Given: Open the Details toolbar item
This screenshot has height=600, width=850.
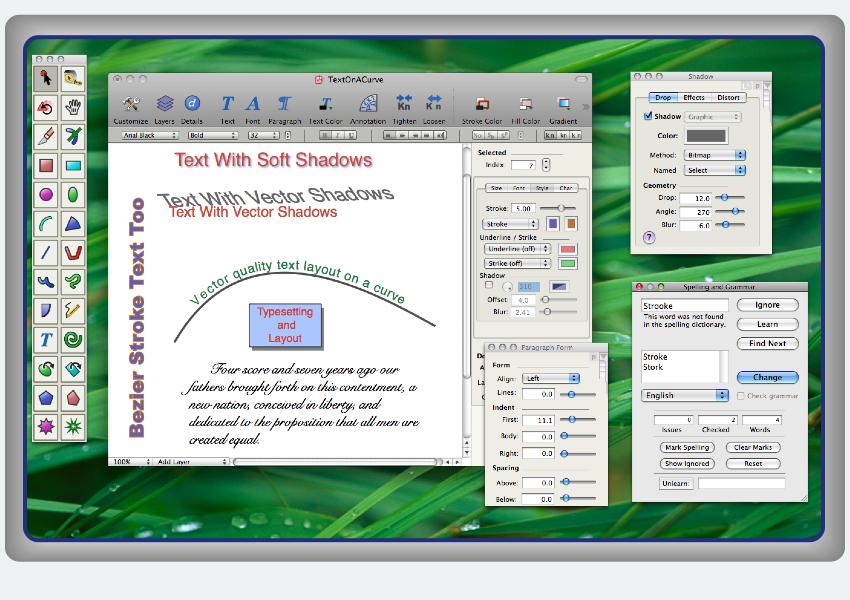Looking at the screenshot, I should pyautogui.click(x=192, y=109).
